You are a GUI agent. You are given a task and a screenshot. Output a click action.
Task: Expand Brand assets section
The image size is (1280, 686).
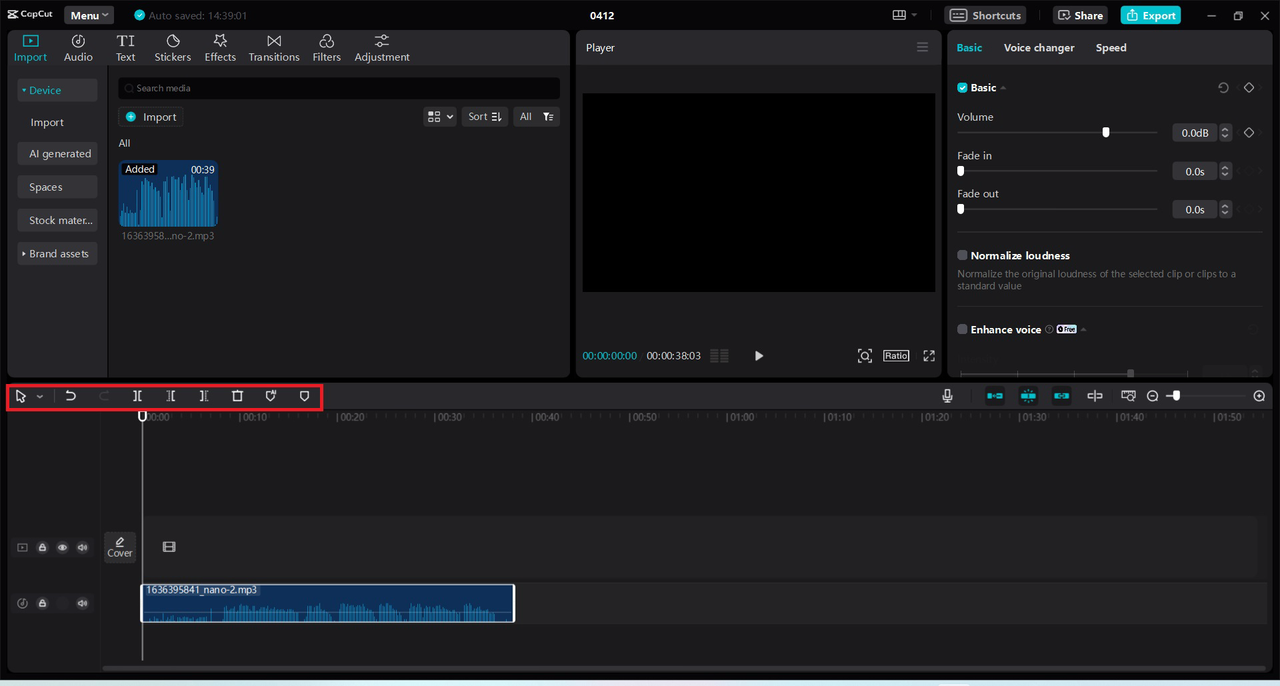point(57,253)
